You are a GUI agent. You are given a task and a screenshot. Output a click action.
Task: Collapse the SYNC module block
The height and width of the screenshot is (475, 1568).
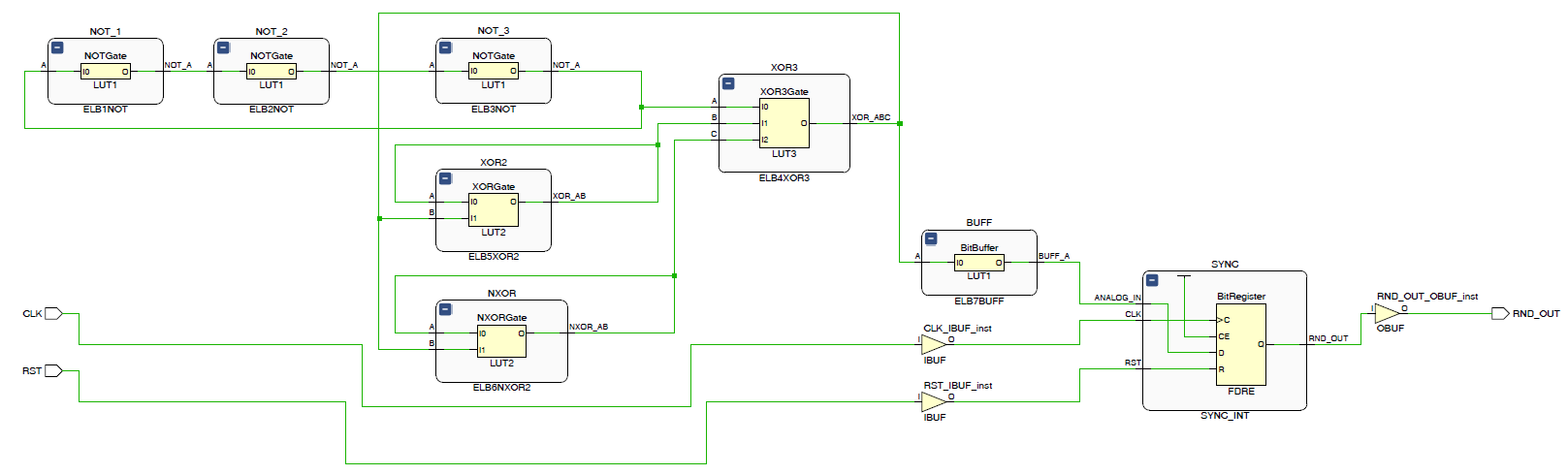coord(1152,280)
